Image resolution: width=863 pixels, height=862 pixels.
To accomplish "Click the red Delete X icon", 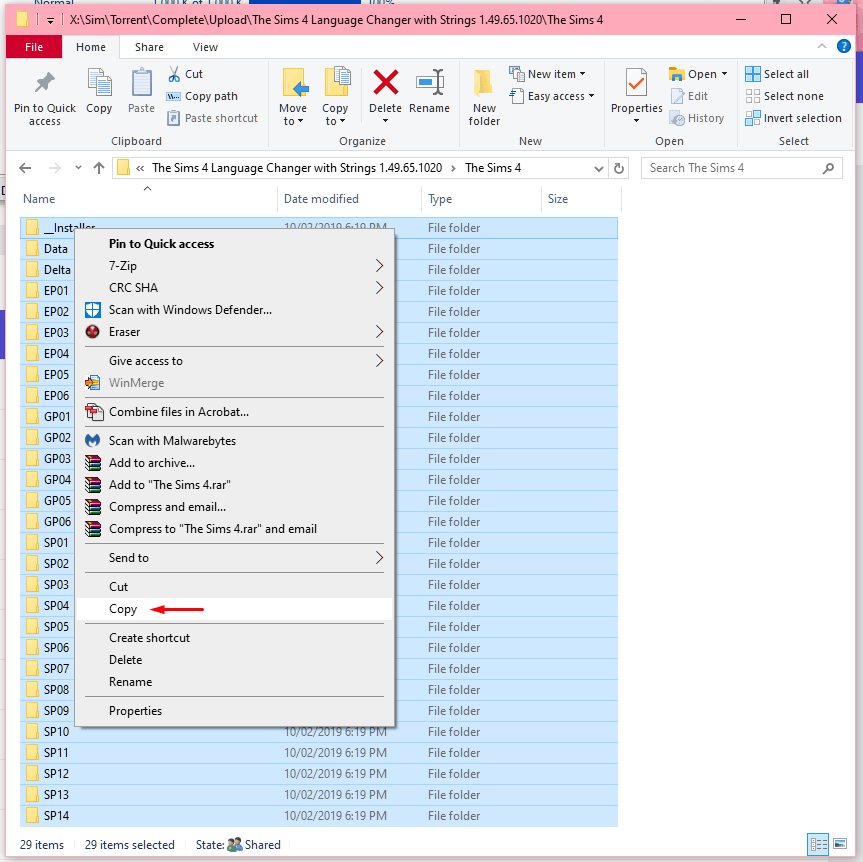I will coord(385,83).
